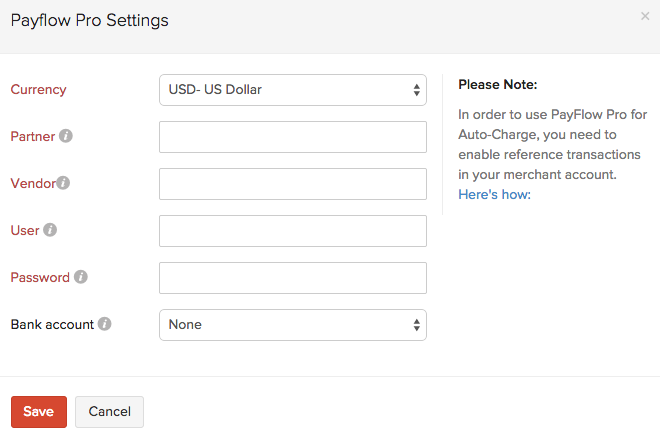Select the User input field
660x437 pixels.
(x=292, y=231)
